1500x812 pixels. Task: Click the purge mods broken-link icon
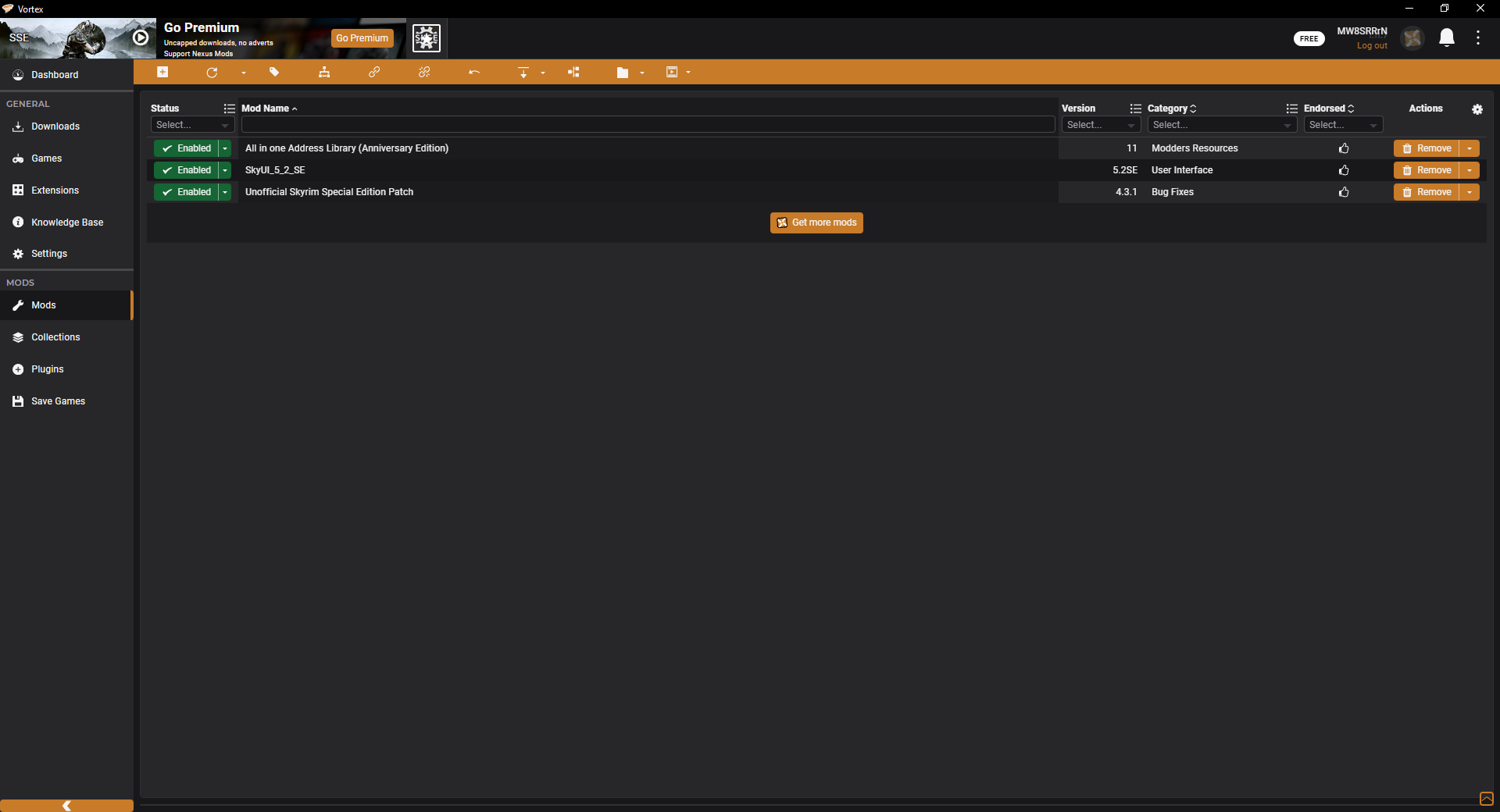point(424,73)
